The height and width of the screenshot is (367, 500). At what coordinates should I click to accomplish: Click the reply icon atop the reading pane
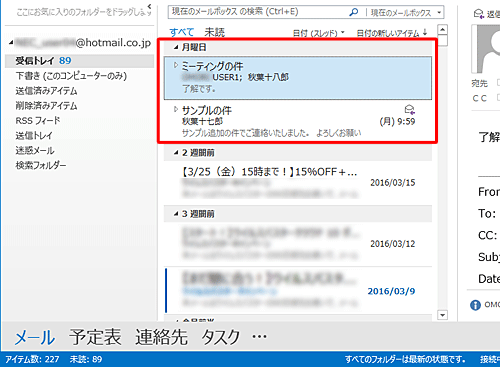pyautogui.click(x=479, y=14)
